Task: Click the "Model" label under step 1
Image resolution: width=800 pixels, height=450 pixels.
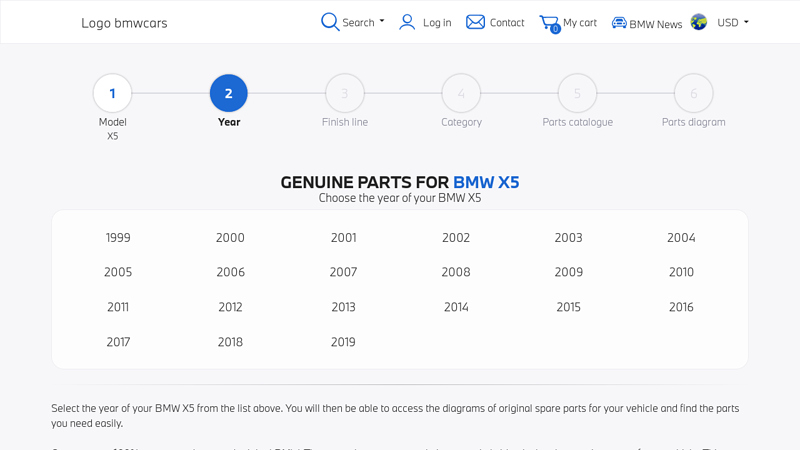Action: (x=112, y=122)
